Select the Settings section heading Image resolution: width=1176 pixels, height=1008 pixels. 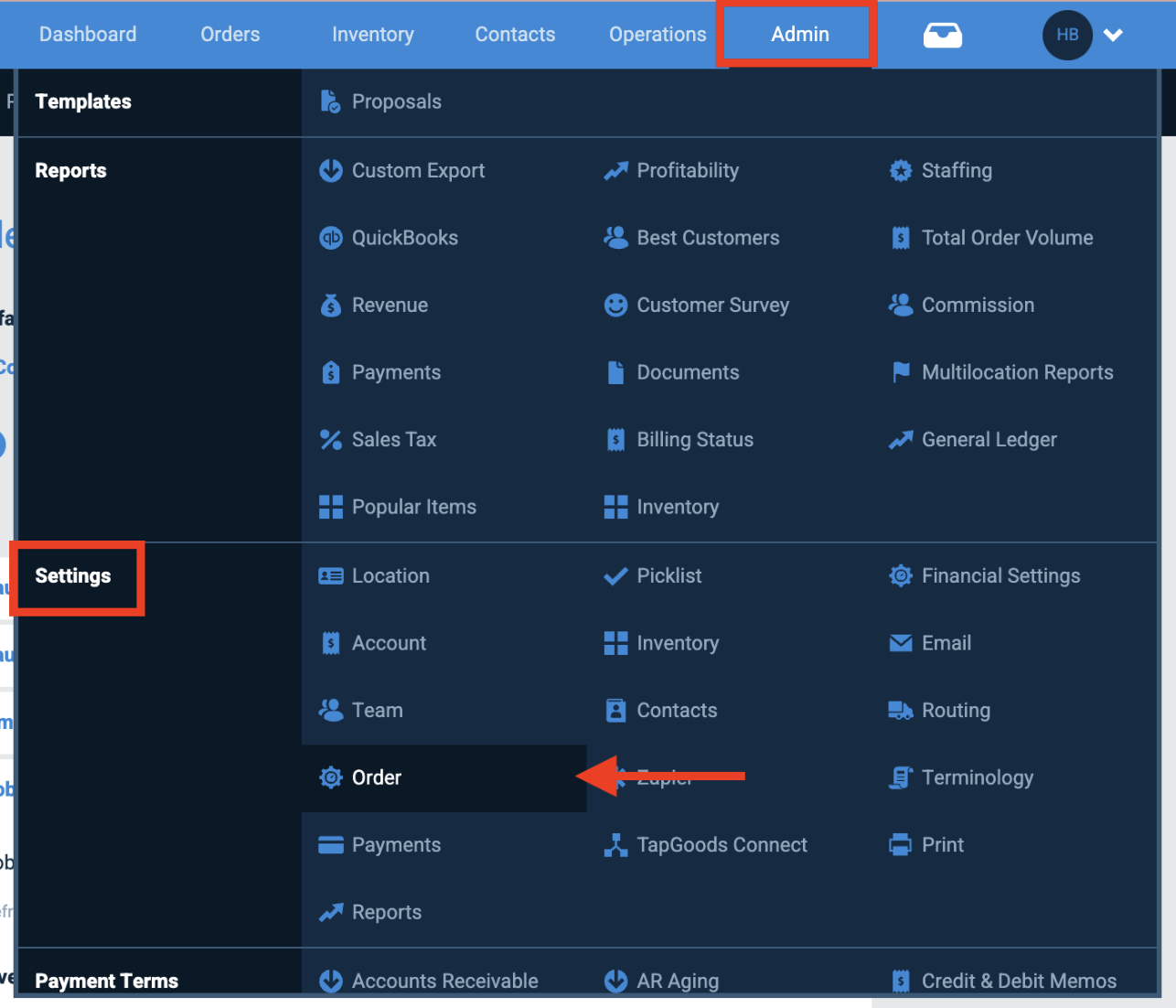(x=73, y=575)
